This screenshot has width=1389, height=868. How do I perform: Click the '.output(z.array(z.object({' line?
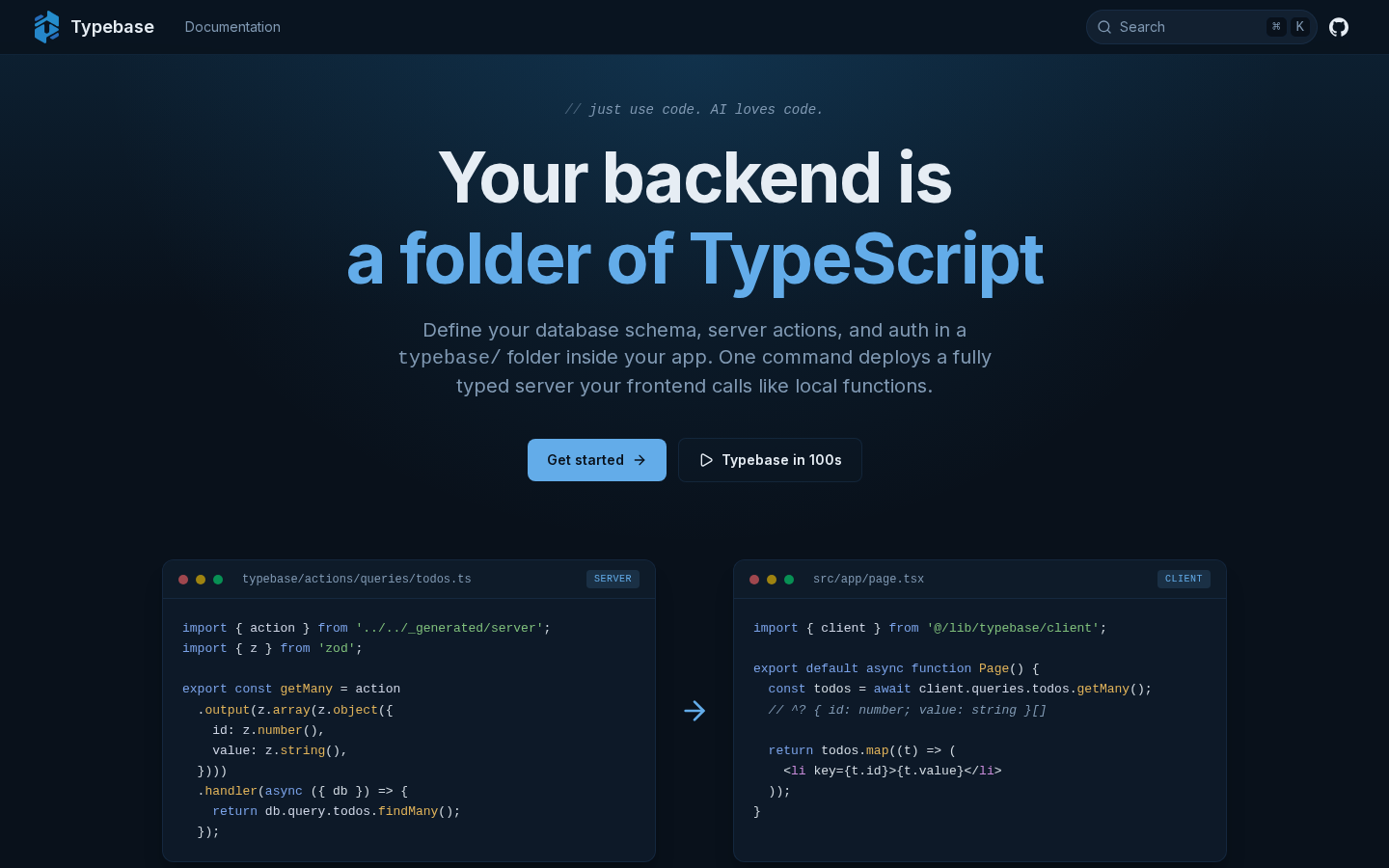tap(295, 710)
